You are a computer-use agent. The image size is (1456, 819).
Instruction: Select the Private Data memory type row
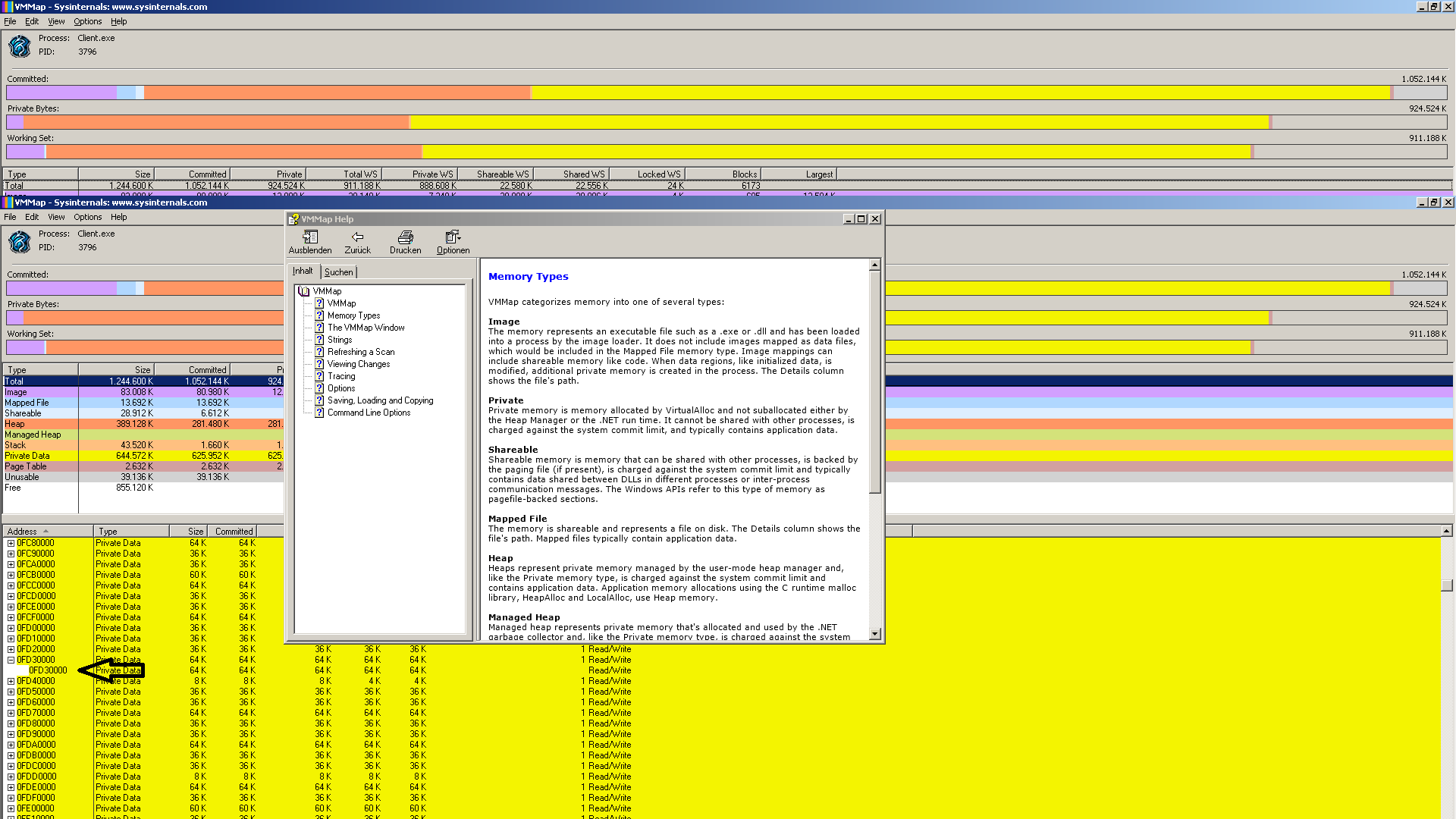coord(27,456)
